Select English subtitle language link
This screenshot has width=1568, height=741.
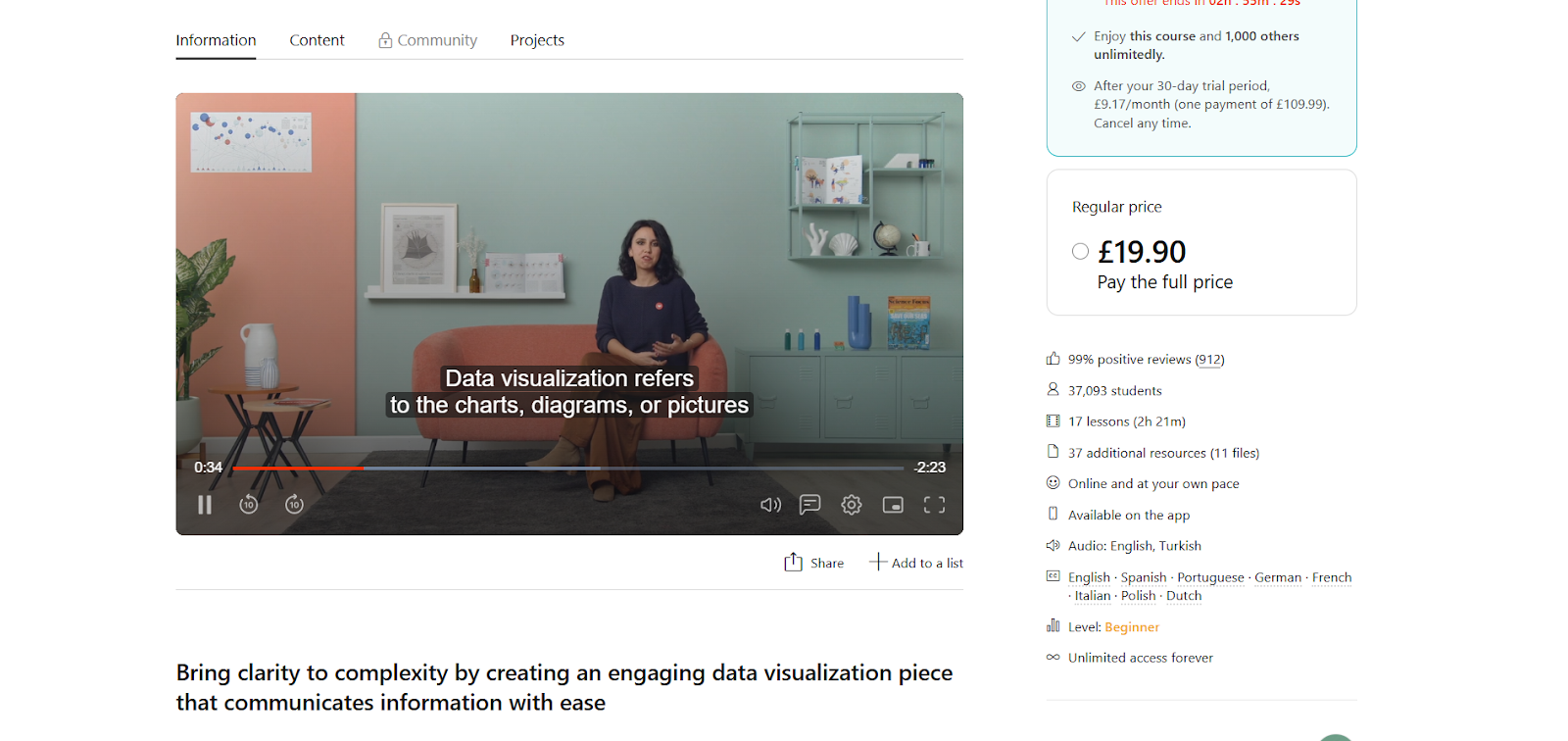1089,578
